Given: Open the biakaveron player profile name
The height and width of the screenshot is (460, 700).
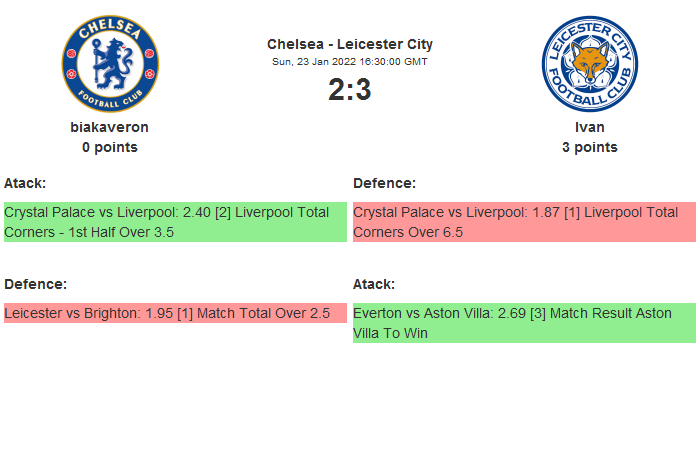Looking at the screenshot, I should pos(110,127).
